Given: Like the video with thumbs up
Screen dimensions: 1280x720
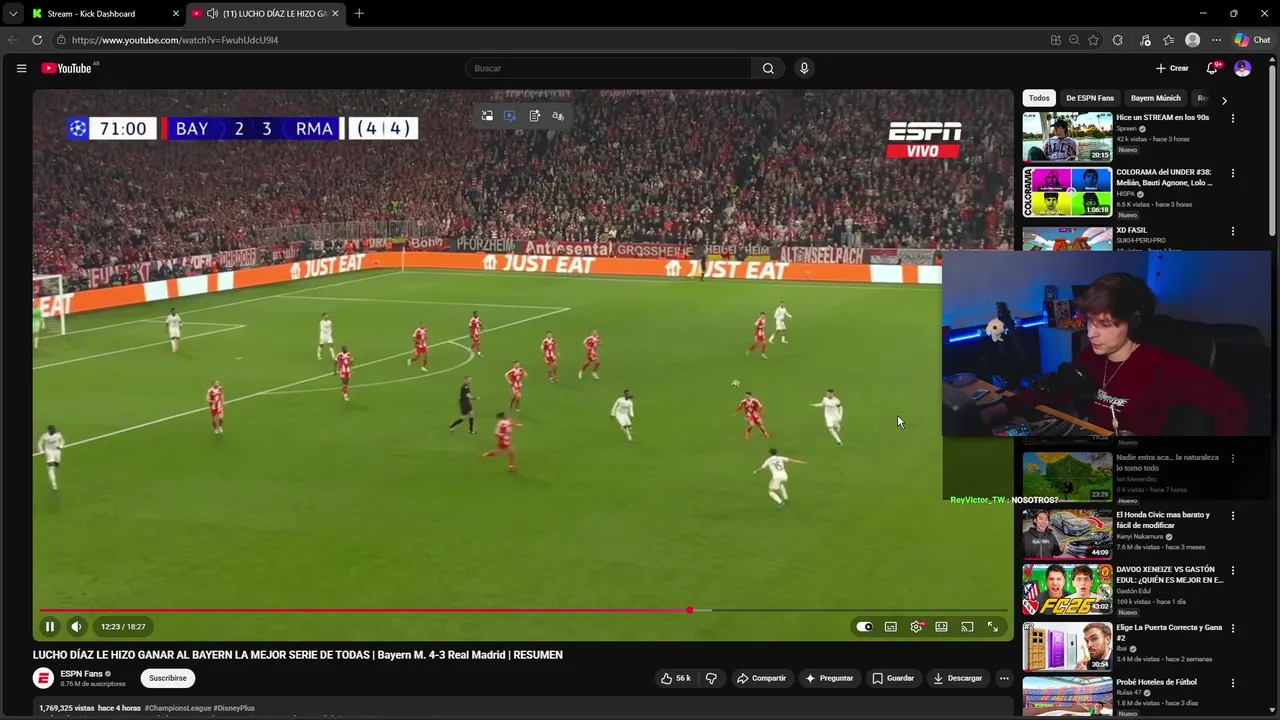Looking at the screenshot, I should pyautogui.click(x=676, y=678).
